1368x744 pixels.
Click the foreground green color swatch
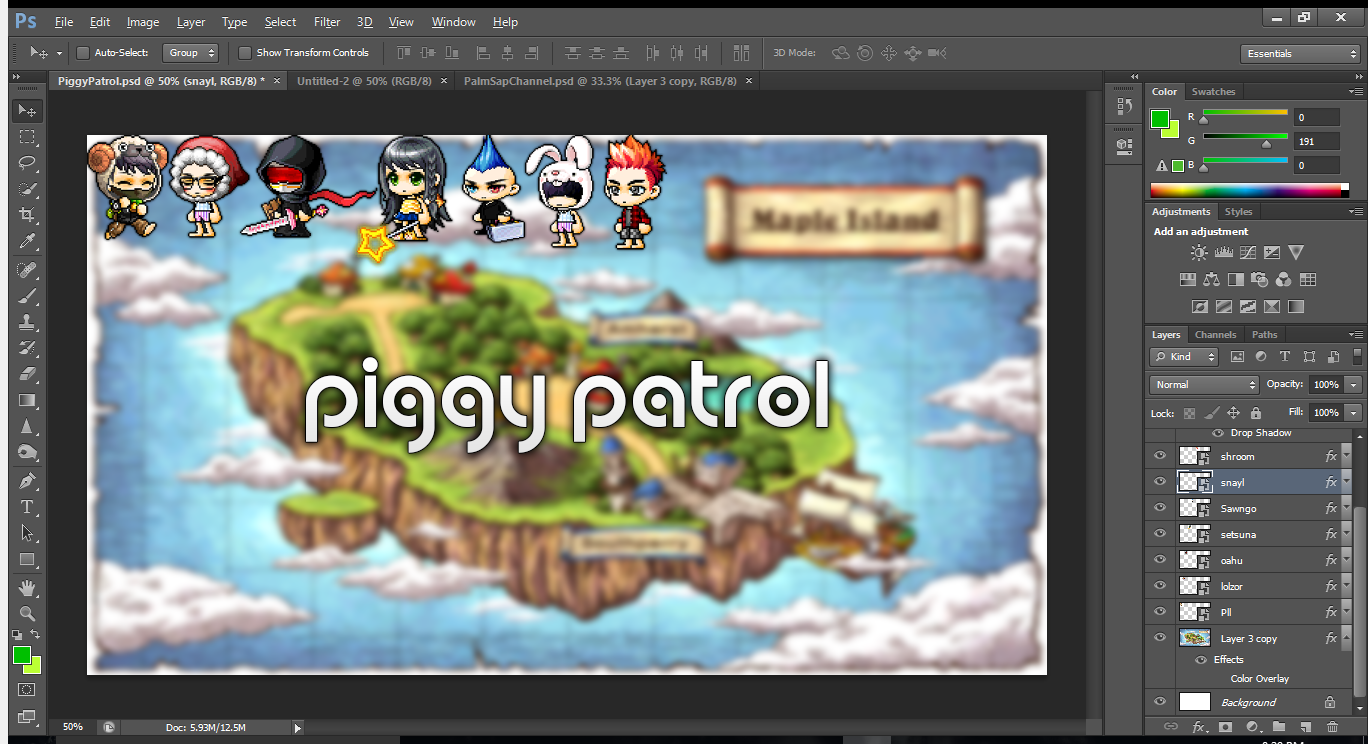pos(21,655)
